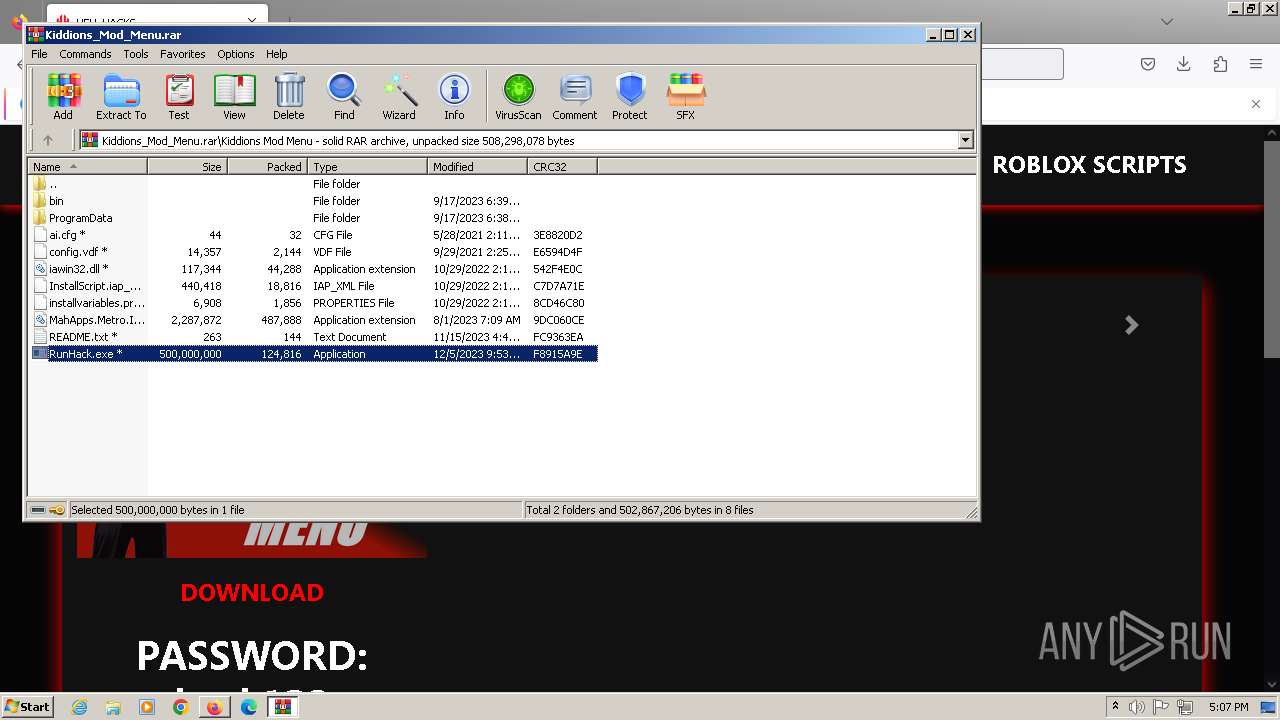Open the Find tool
Viewport: 1280px width, 720px height.
(344, 97)
